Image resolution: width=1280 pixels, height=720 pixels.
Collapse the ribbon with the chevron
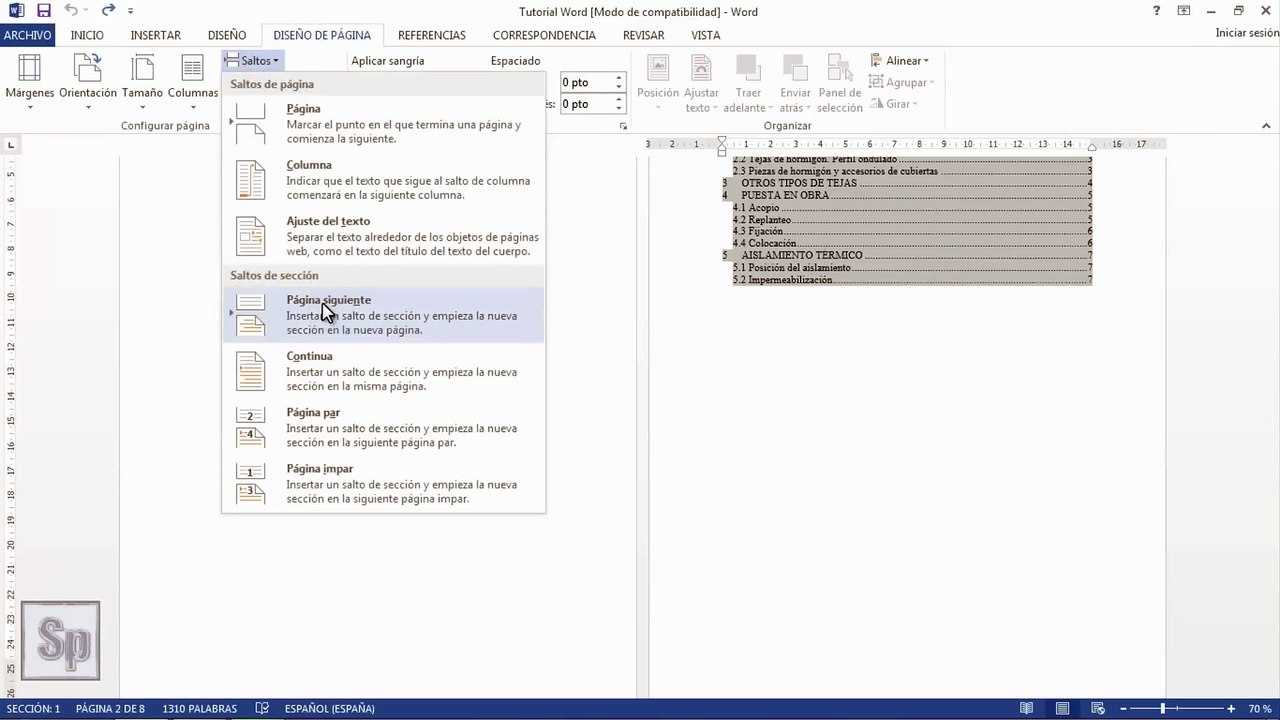coord(1266,126)
